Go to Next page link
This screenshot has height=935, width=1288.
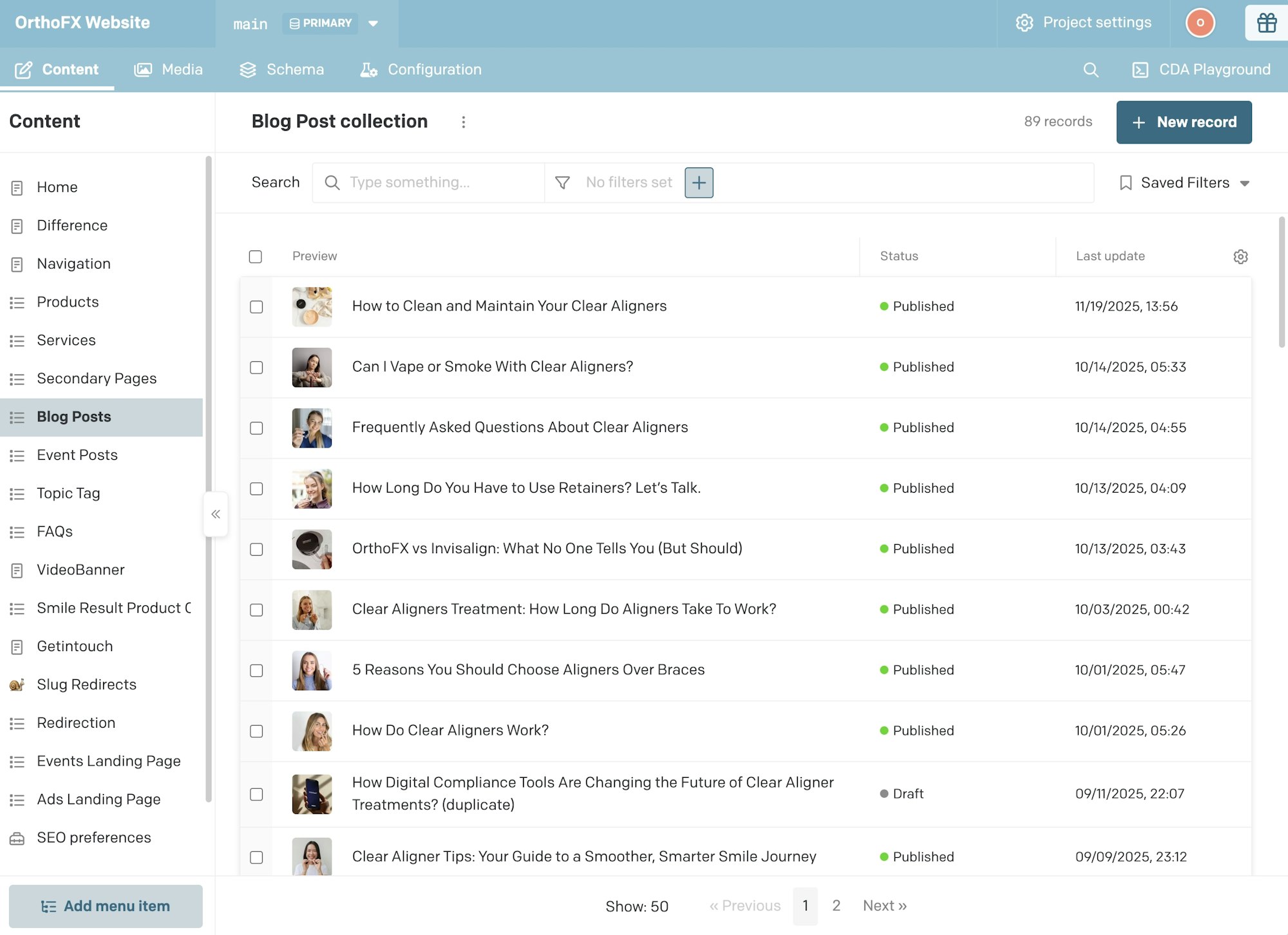coord(884,905)
